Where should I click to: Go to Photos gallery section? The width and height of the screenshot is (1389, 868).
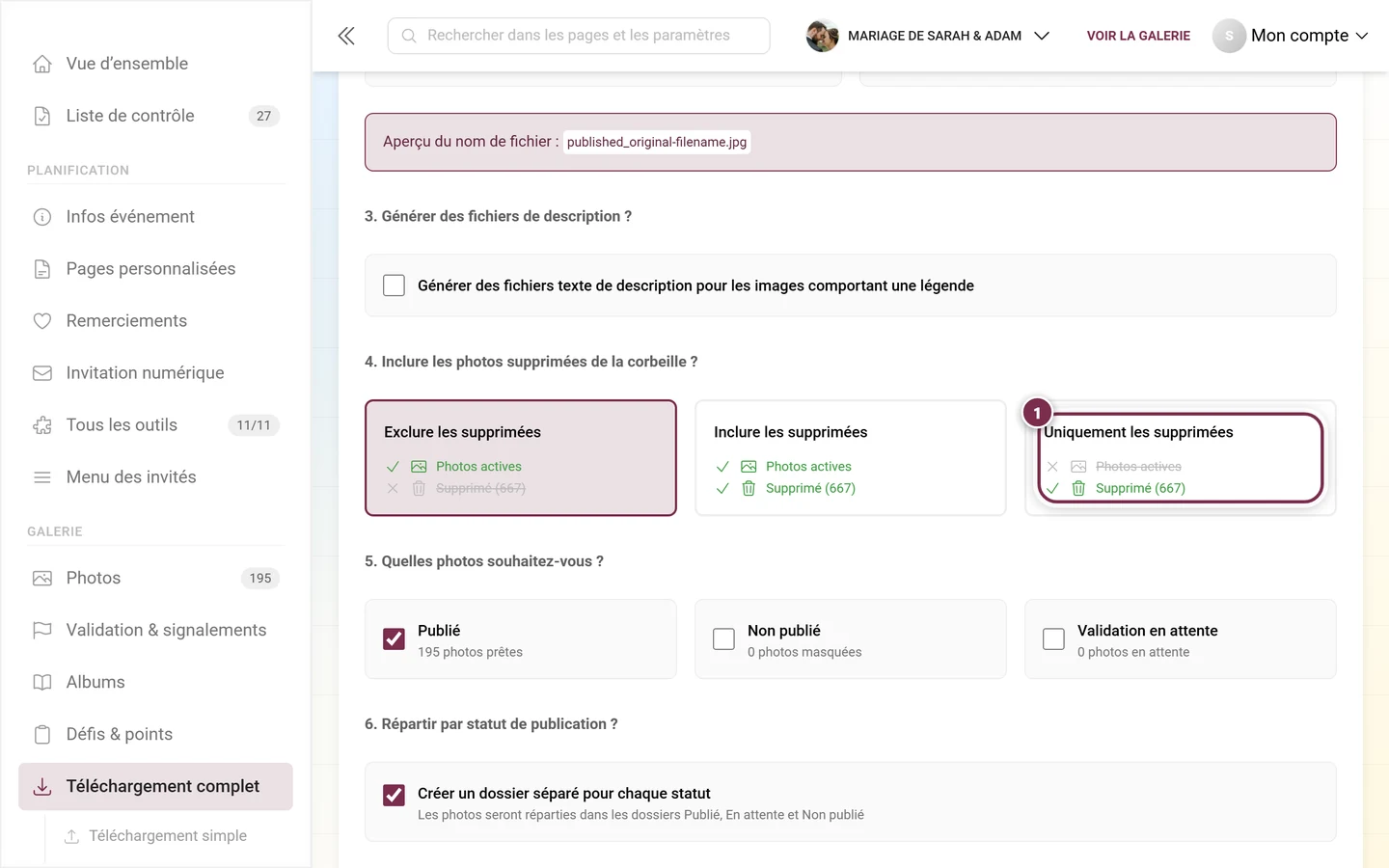(155, 579)
